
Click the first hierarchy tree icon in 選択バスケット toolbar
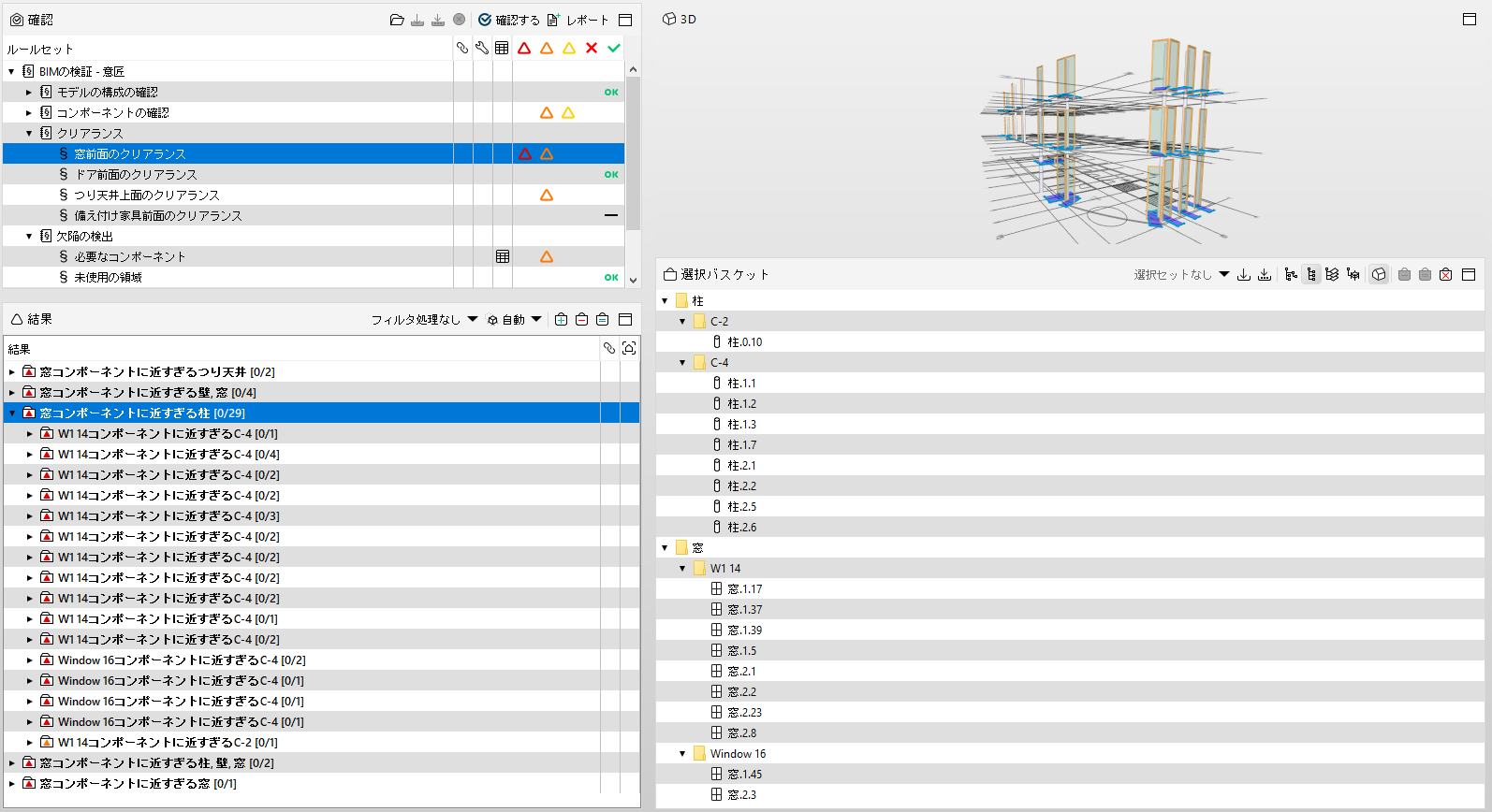(x=1291, y=274)
